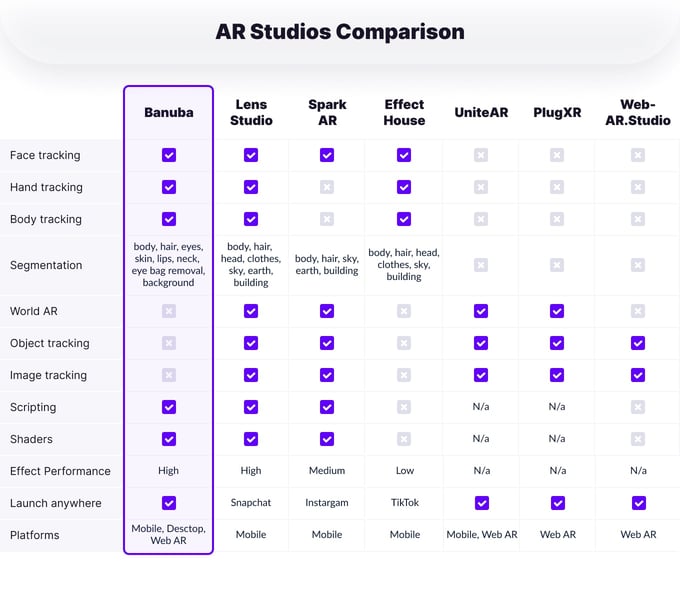Click Spark AR's Shaders checkmark

click(327, 439)
